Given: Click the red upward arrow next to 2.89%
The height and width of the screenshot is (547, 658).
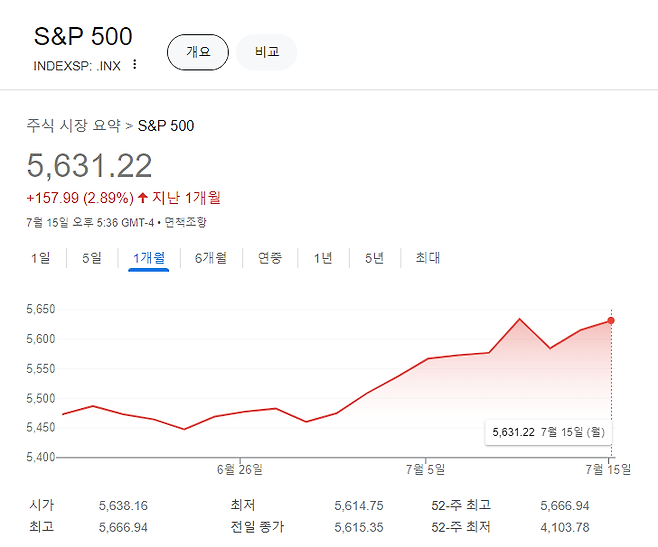Looking at the screenshot, I should (x=143, y=197).
